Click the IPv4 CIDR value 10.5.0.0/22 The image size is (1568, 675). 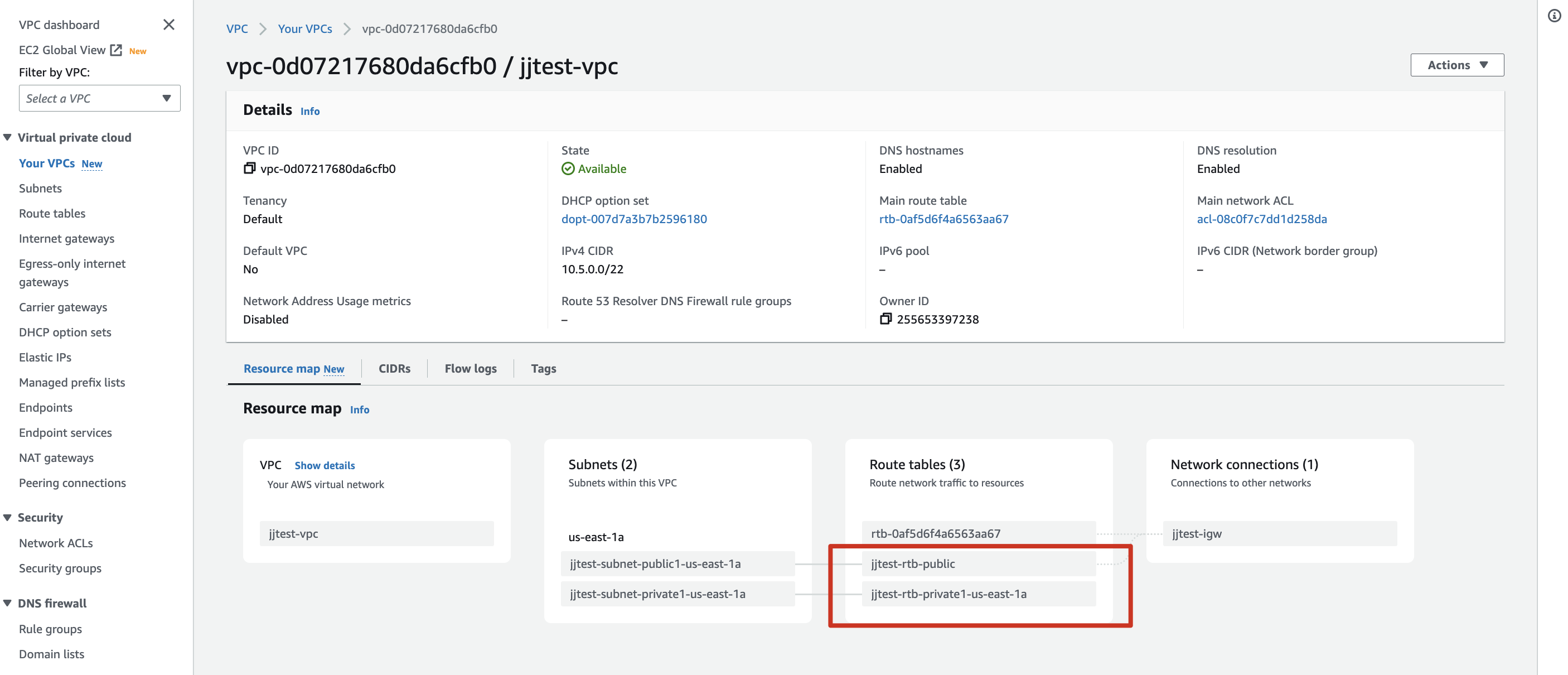click(592, 269)
